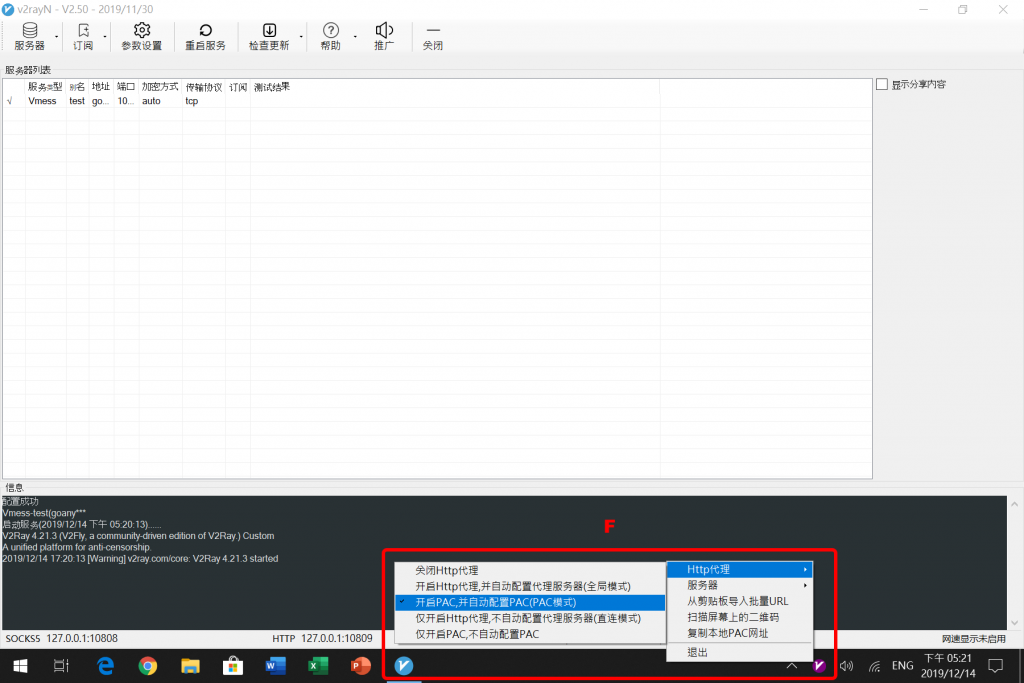Open the taskbar clock and date

(948, 666)
